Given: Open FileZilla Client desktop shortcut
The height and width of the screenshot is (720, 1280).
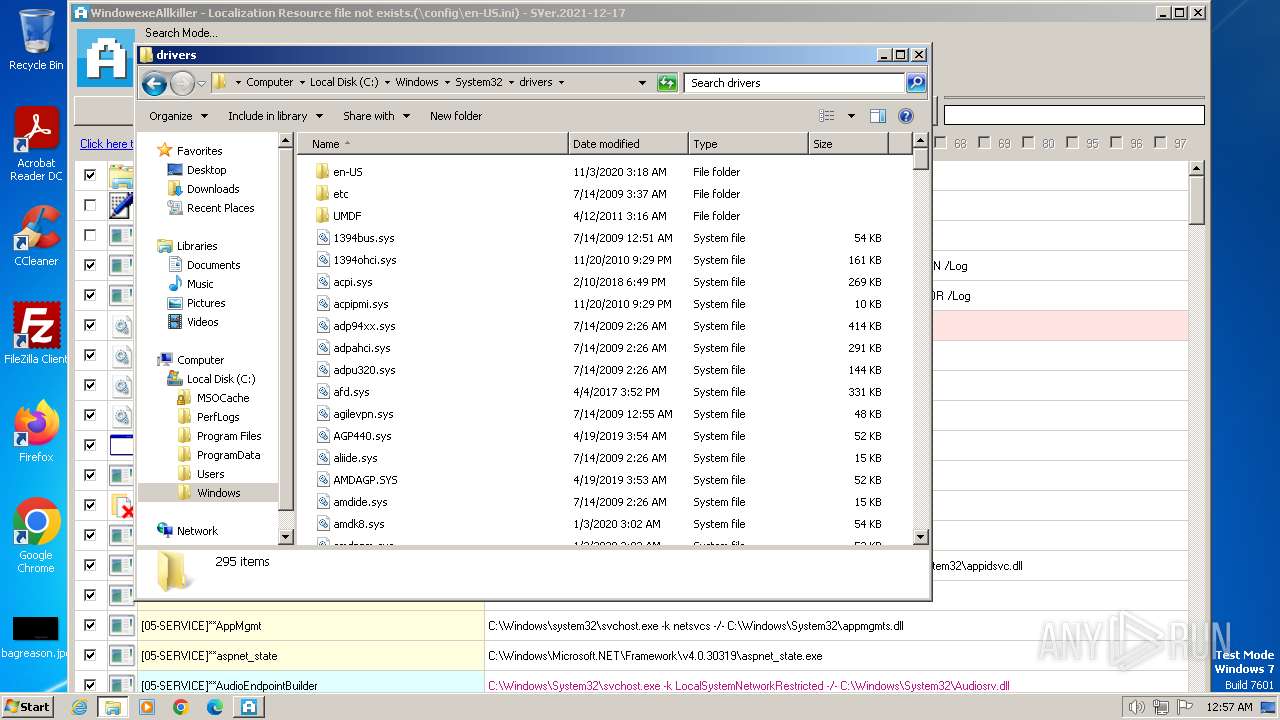Looking at the screenshot, I should (36, 334).
